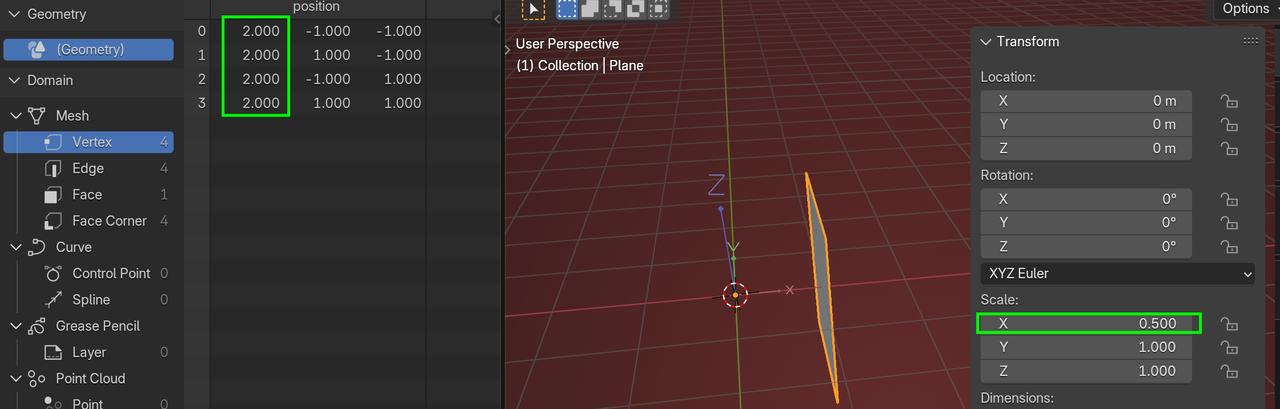The width and height of the screenshot is (1280, 409).
Task: Select the Face Corner domain row
Action: [x=89, y=221]
